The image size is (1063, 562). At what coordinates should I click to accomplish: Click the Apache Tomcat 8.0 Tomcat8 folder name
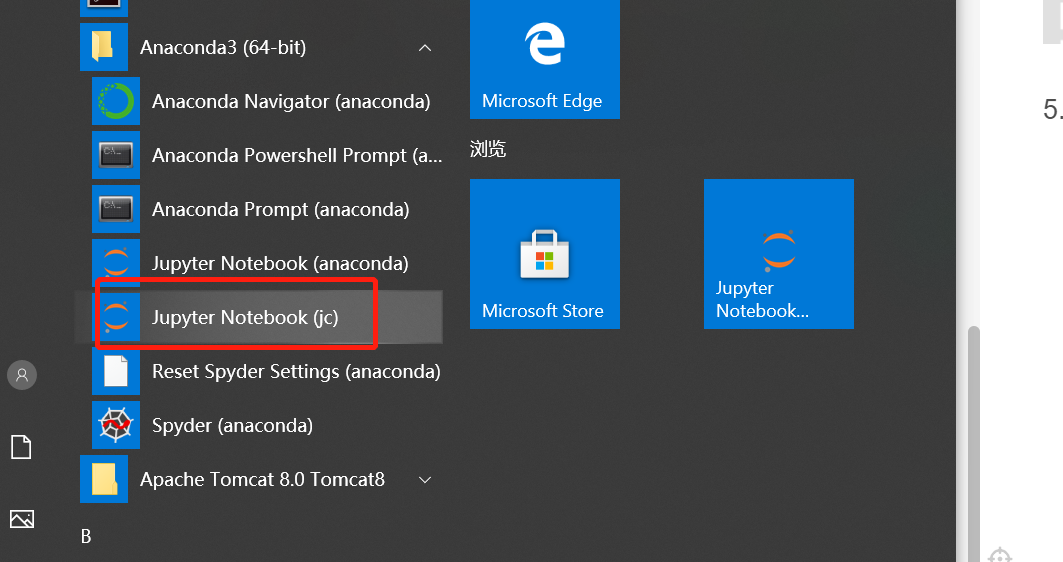point(262,479)
